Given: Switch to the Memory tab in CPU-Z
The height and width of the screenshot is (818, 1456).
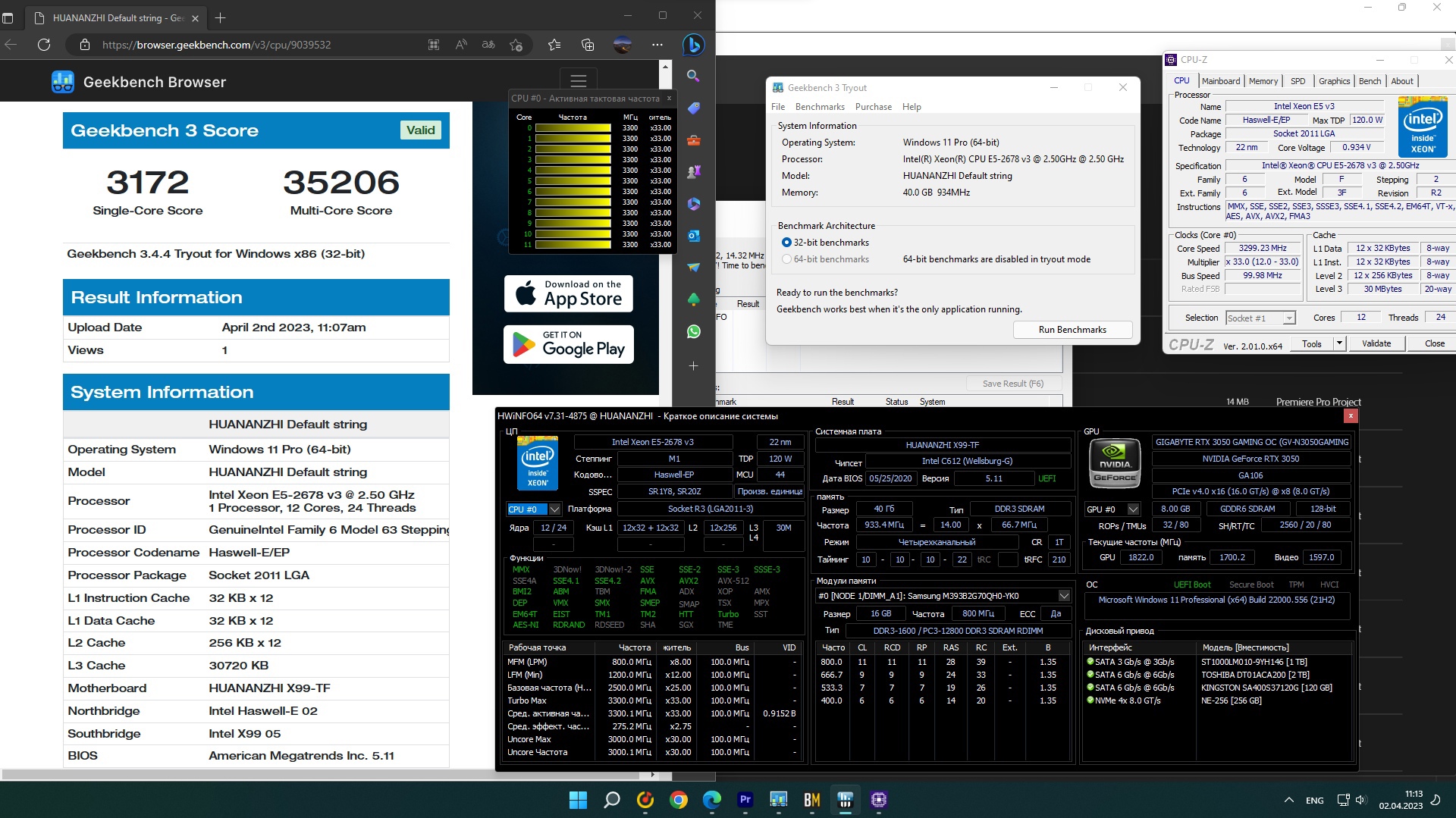Looking at the screenshot, I should [x=1263, y=81].
